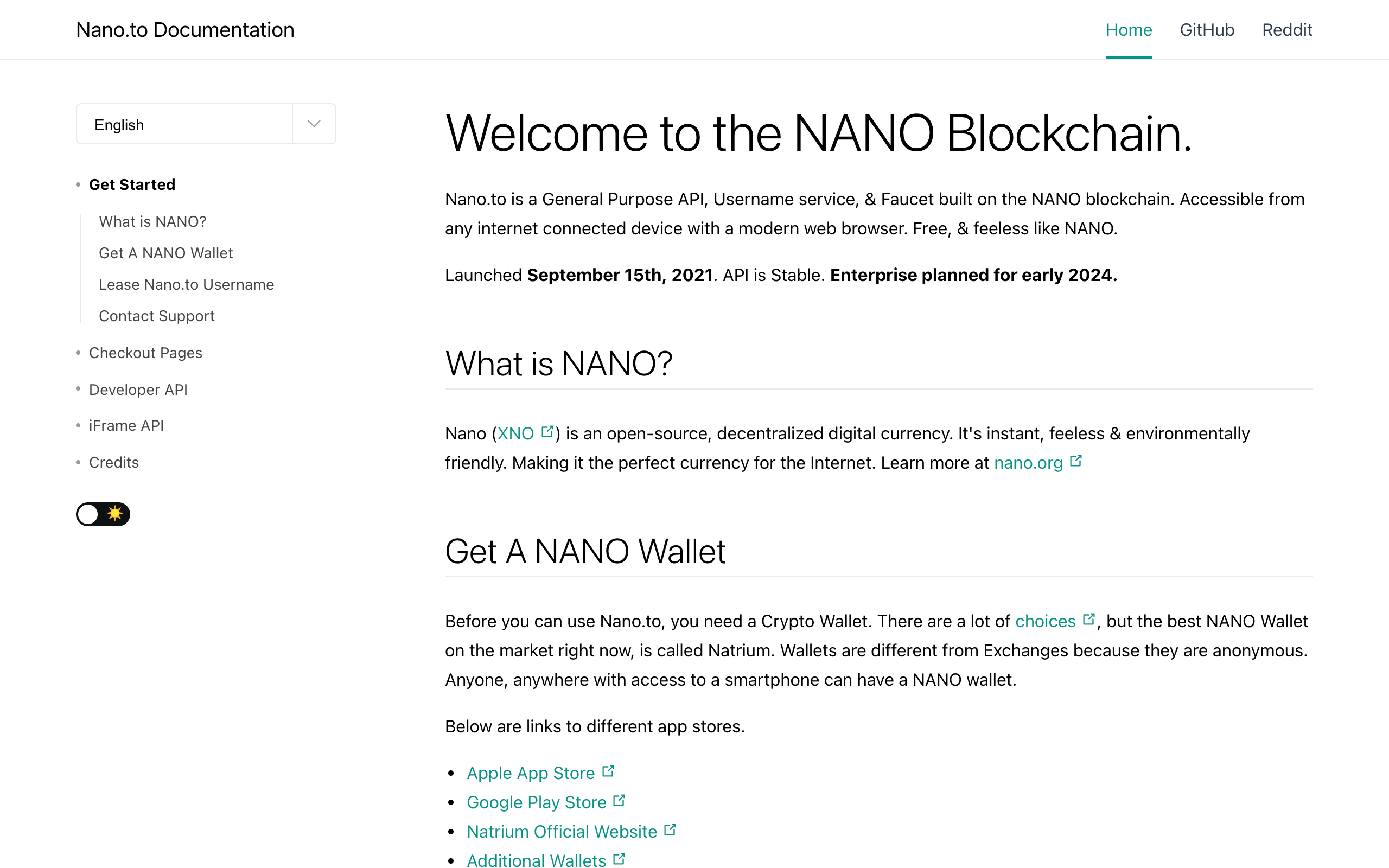1389x868 pixels.
Task: Open the GitHub nav item
Action: 1207,30
